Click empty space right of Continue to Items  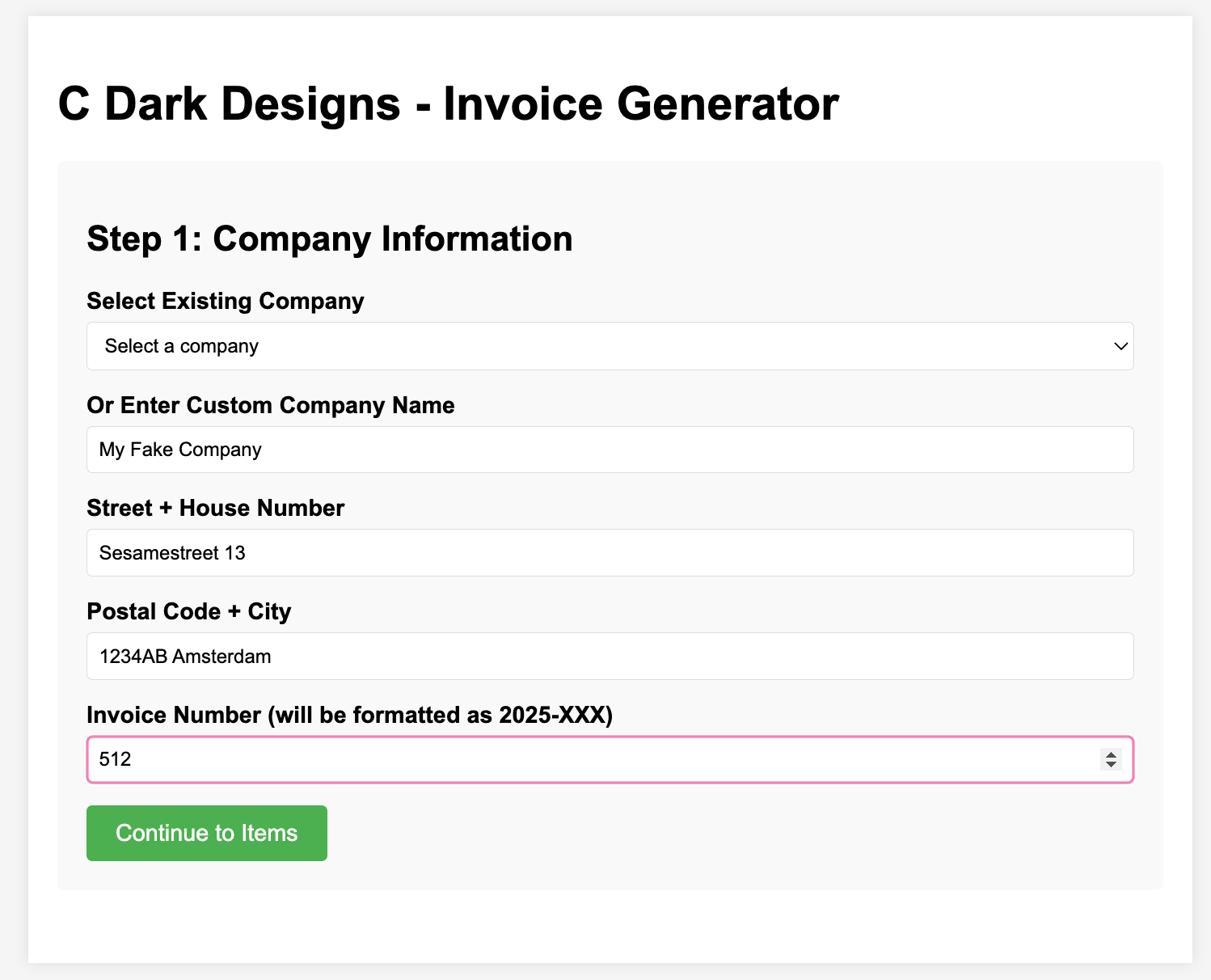(728, 833)
